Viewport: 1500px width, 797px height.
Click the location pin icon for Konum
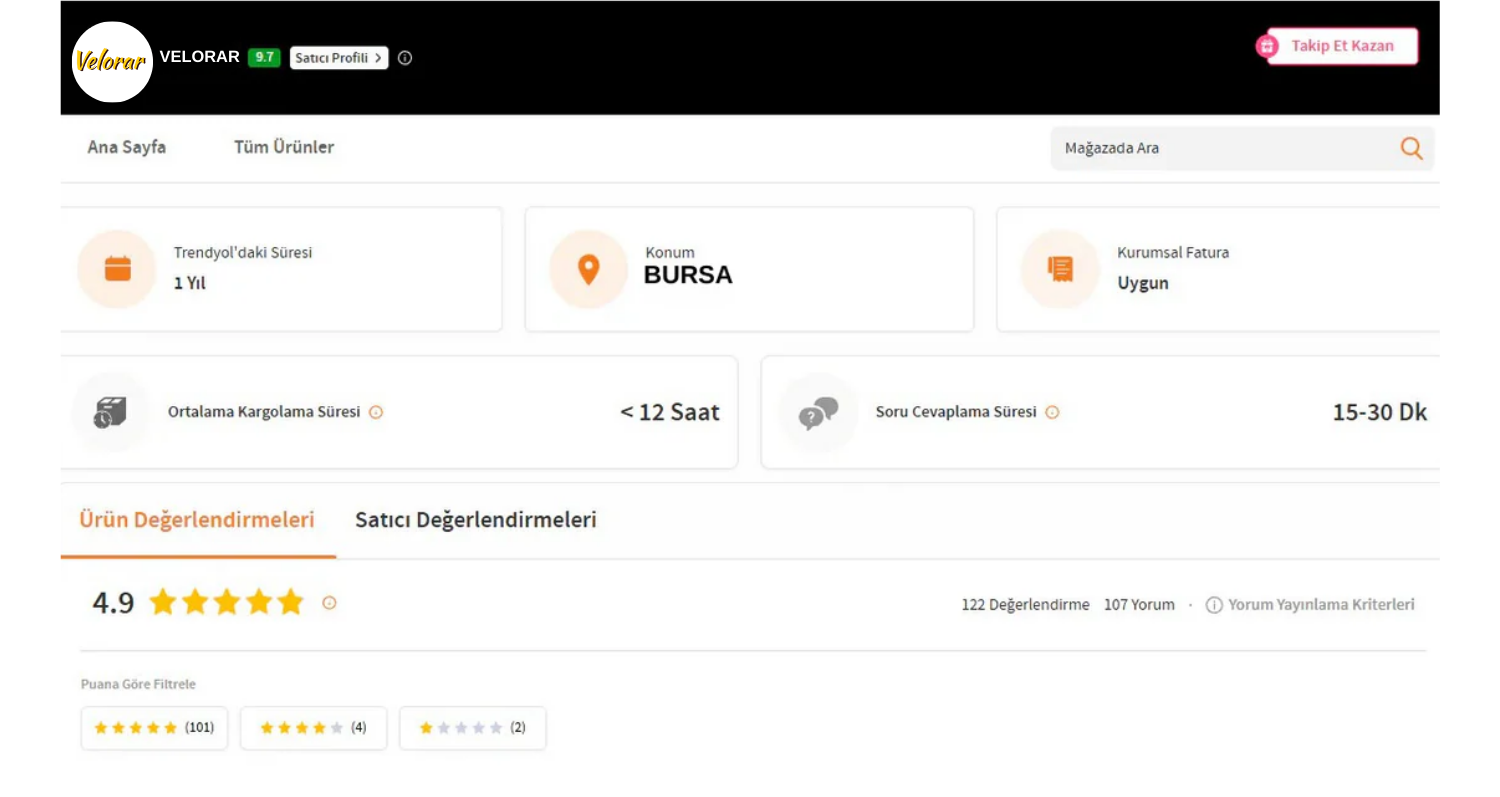(589, 269)
